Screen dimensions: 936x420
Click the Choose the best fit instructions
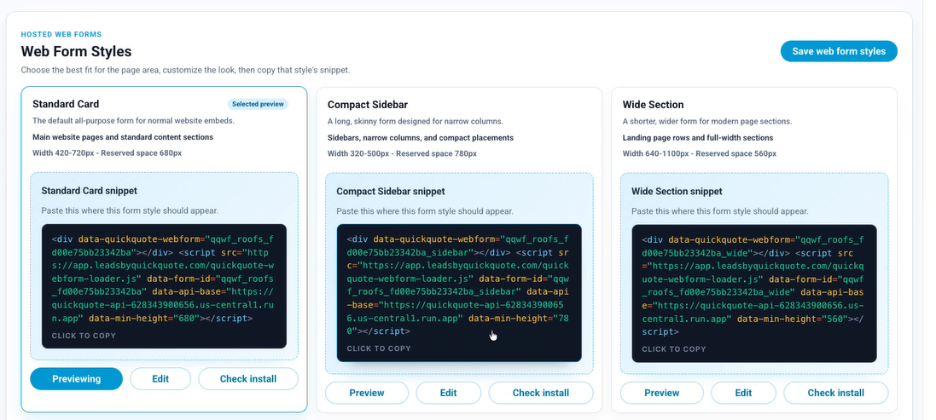(x=185, y=70)
